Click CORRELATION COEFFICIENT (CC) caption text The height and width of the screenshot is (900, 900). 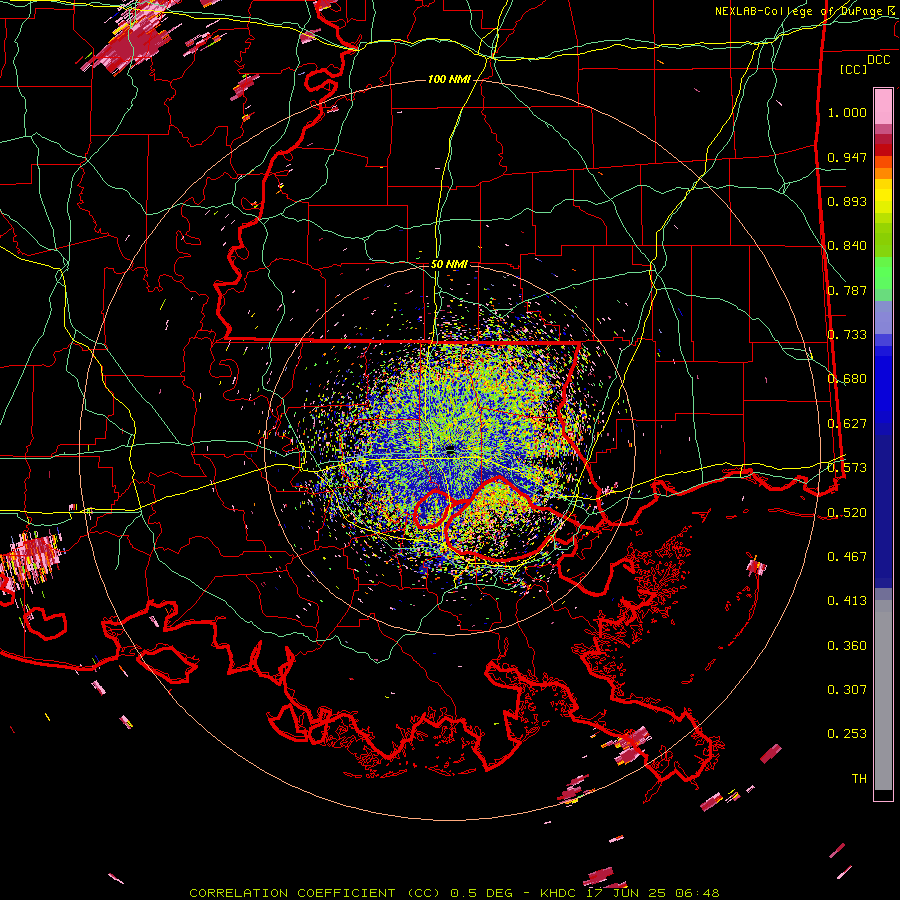coord(315,893)
